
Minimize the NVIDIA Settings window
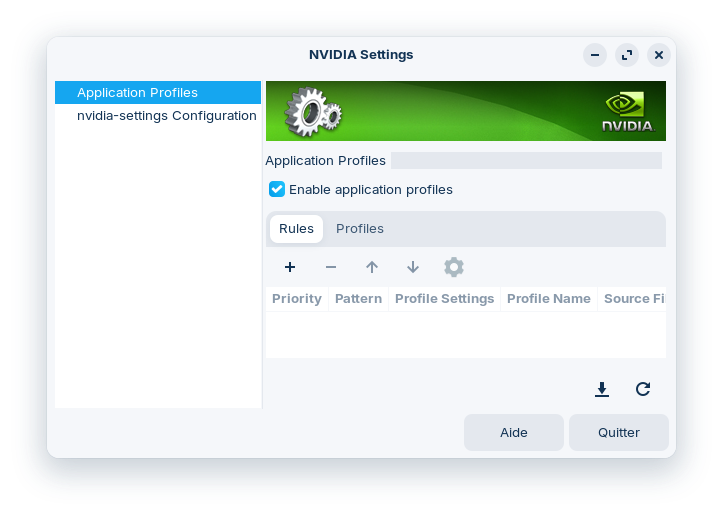[x=595, y=55]
